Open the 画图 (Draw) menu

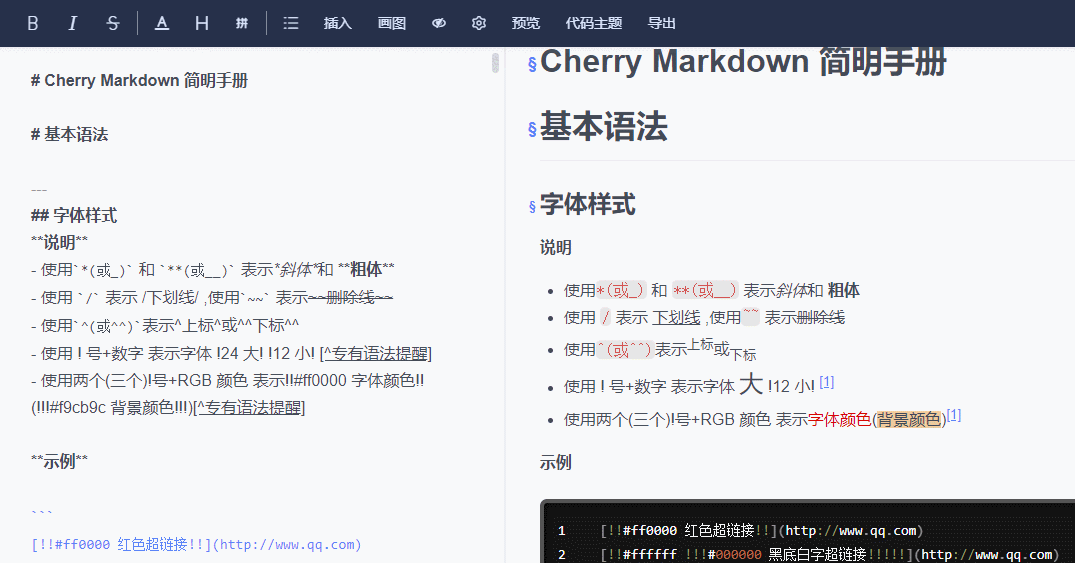[392, 23]
